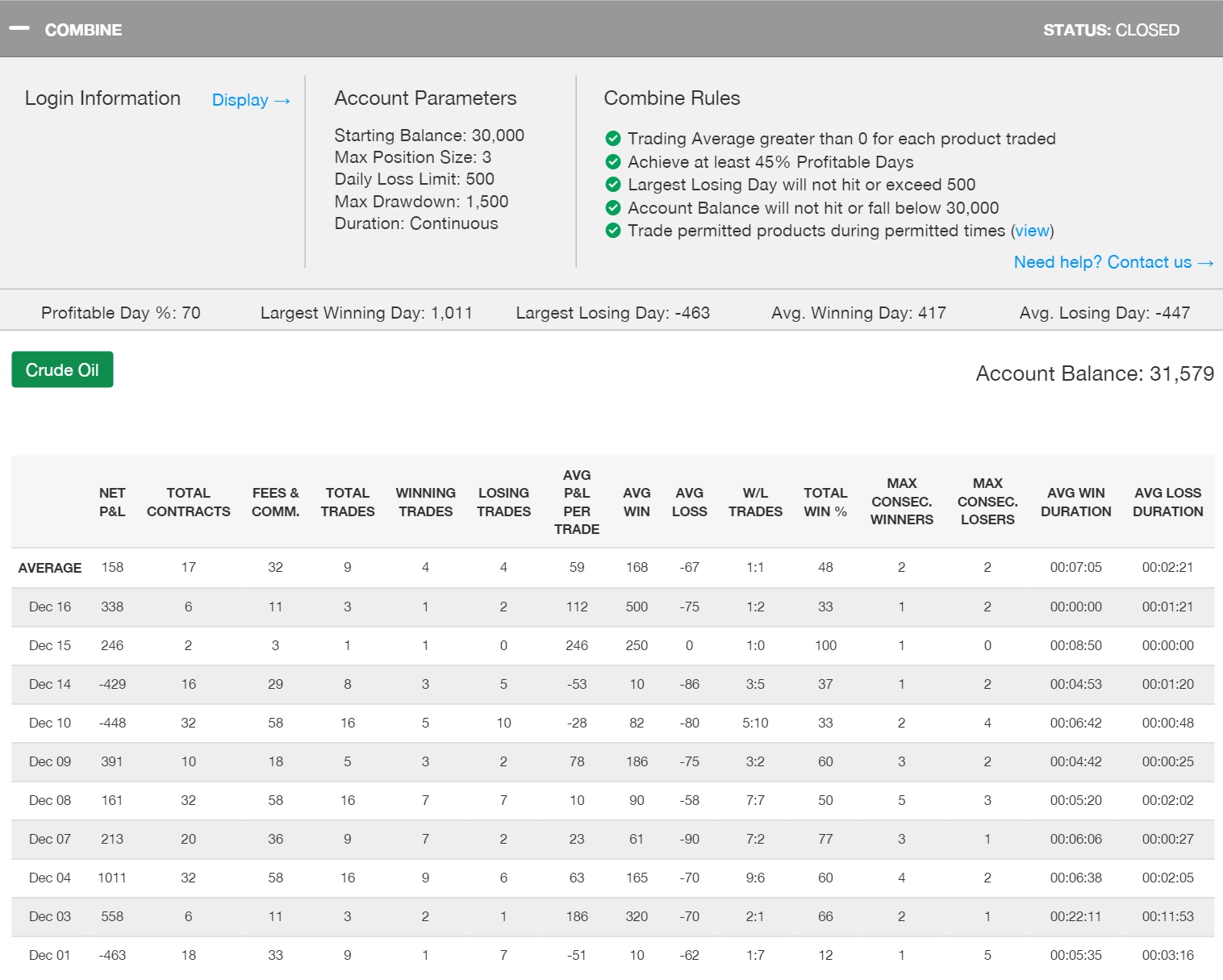Click the AVG WIN DURATION column header

coord(1075,502)
